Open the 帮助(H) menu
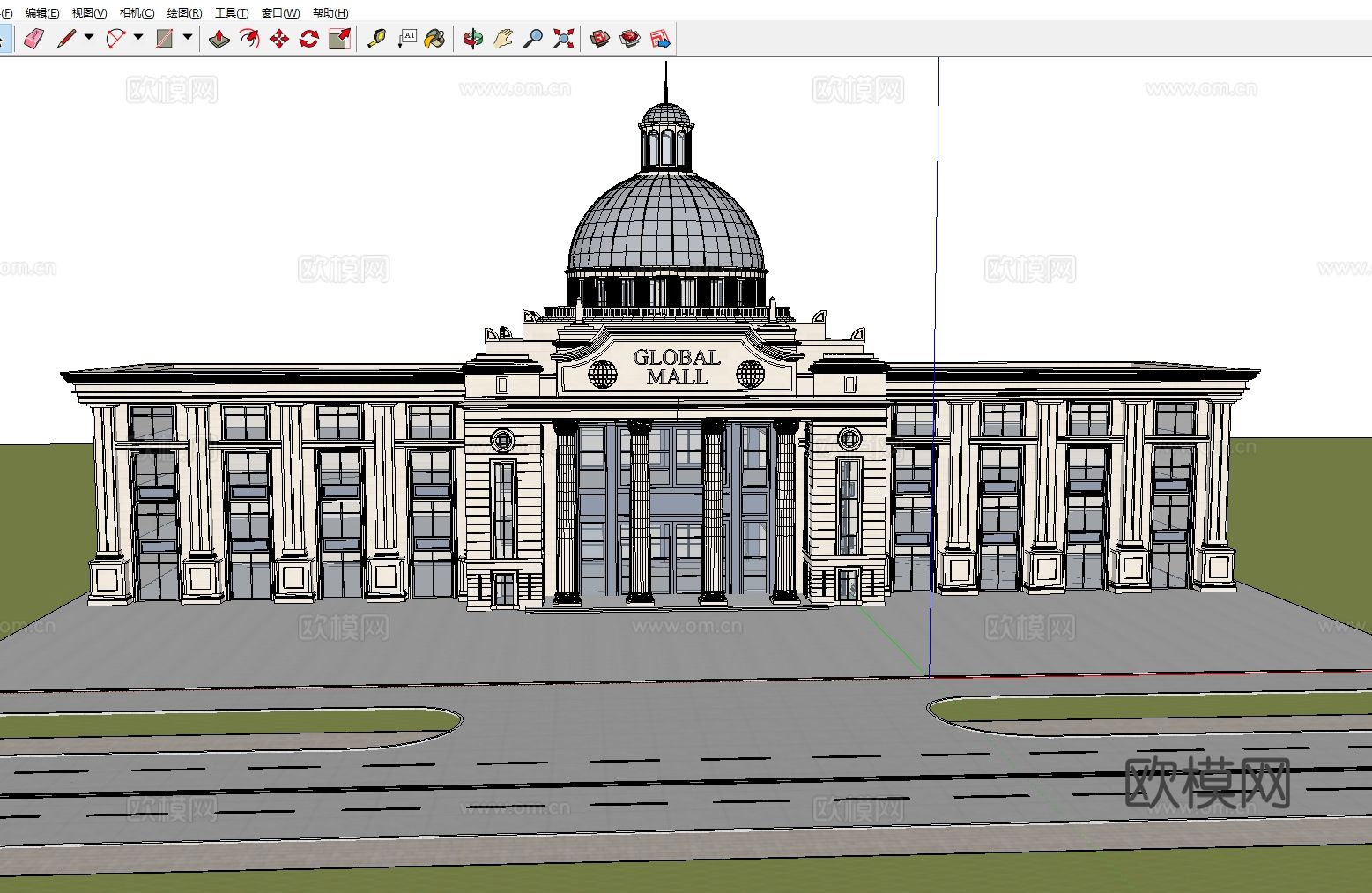1372x893 pixels. (330, 12)
